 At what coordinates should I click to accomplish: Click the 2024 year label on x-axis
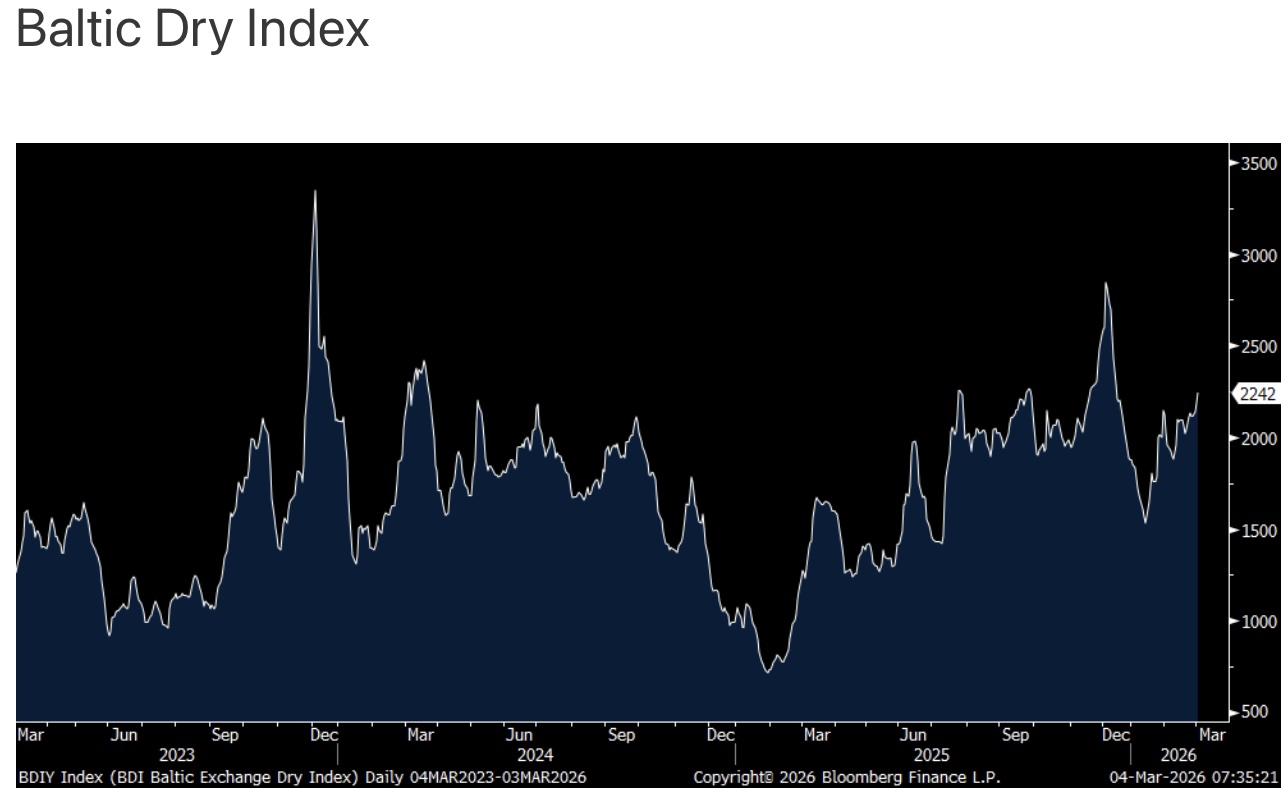point(535,755)
